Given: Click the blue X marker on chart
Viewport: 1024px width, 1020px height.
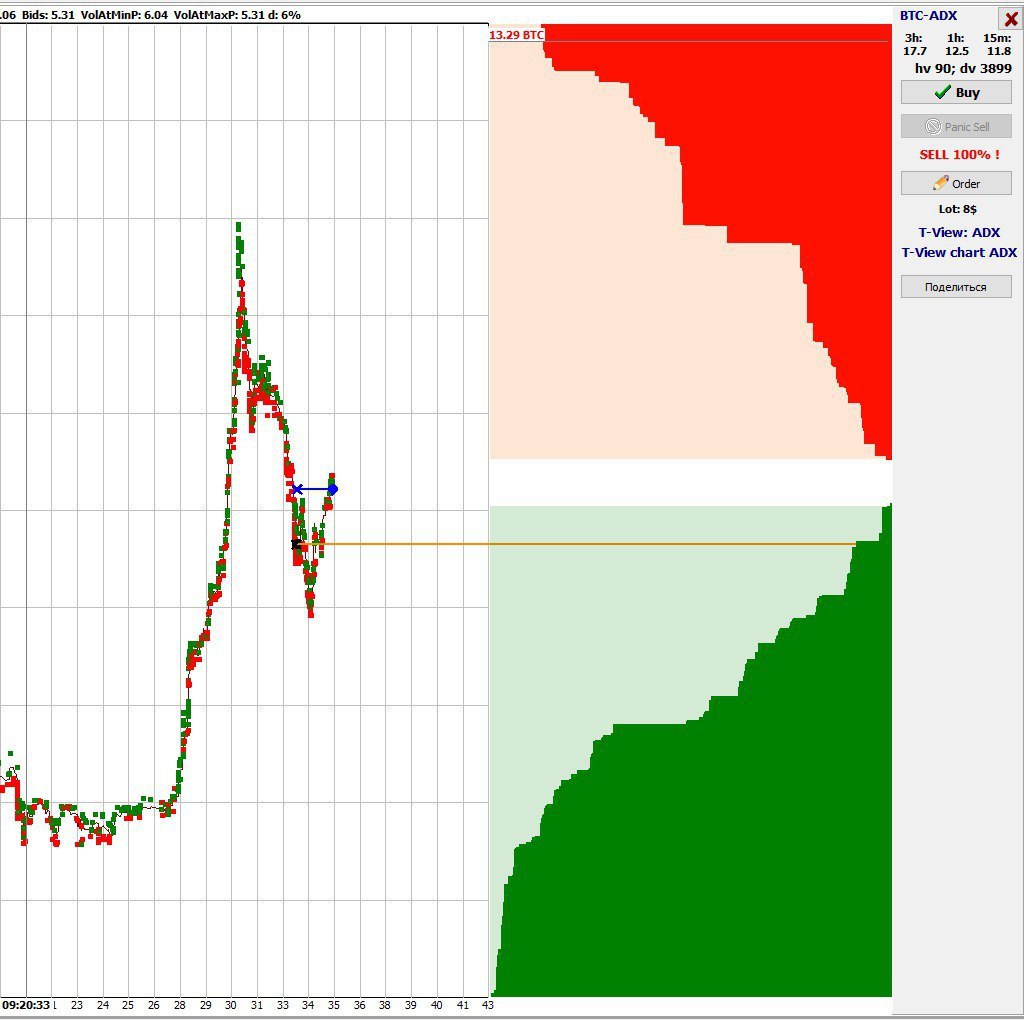Looking at the screenshot, I should coord(297,489).
